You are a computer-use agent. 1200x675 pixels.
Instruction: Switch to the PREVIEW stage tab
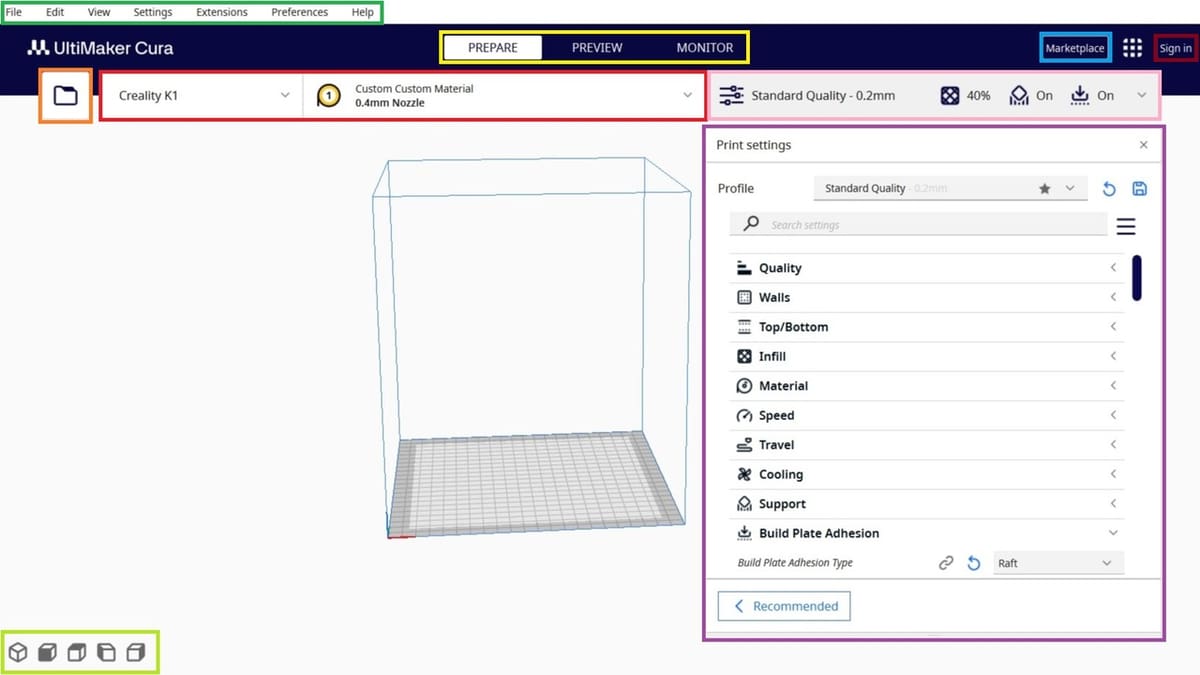point(597,47)
